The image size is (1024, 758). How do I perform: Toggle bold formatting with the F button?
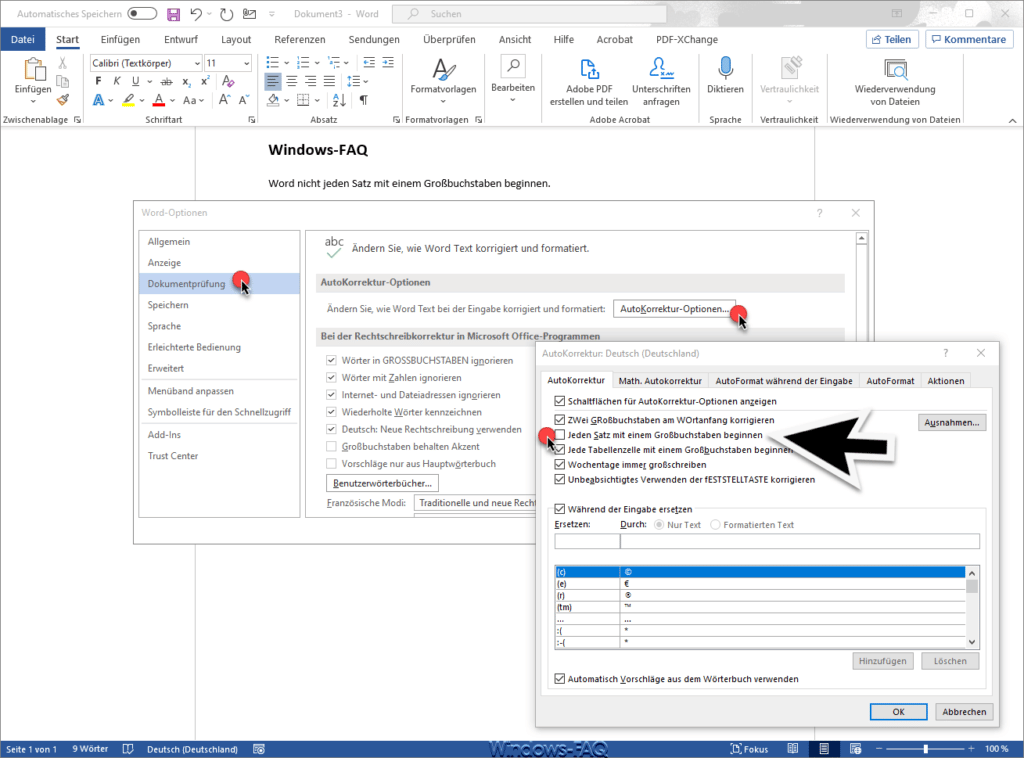(98, 81)
